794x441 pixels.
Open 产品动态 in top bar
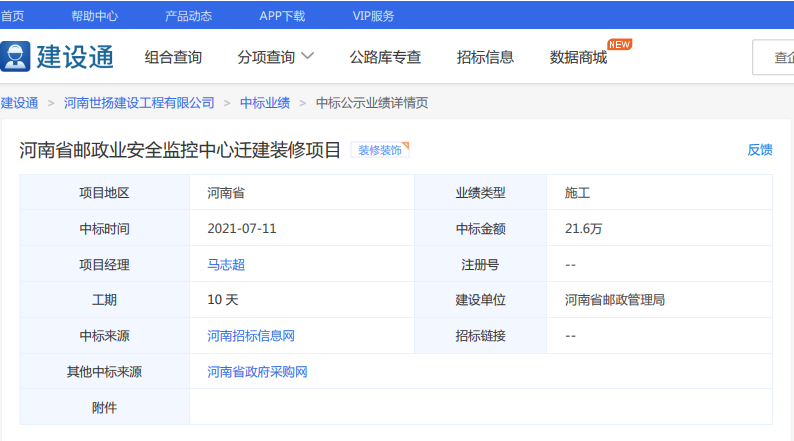click(188, 16)
